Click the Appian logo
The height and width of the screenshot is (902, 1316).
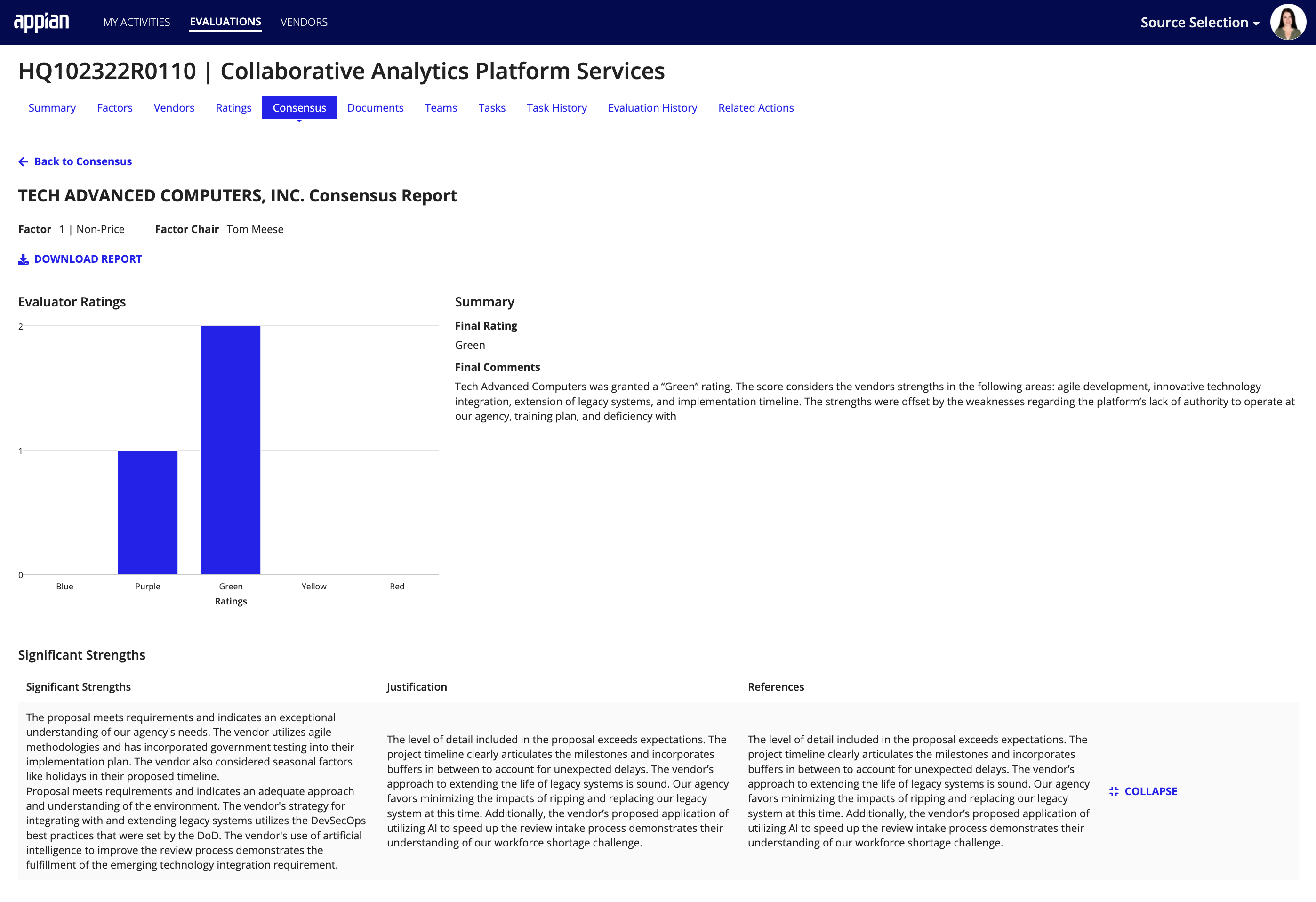[x=41, y=22]
